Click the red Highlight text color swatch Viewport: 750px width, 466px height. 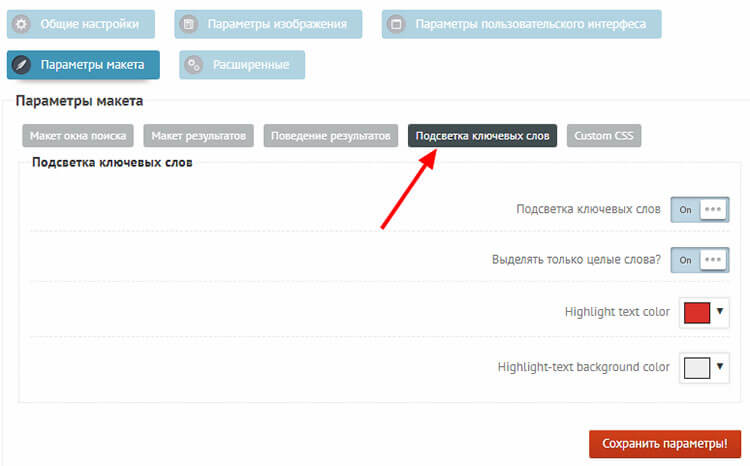click(x=696, y=312)
